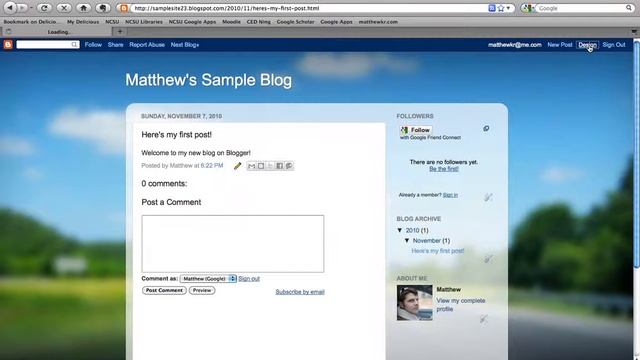
Task: Stop page loading with the X button
Action: pos(64,8)
